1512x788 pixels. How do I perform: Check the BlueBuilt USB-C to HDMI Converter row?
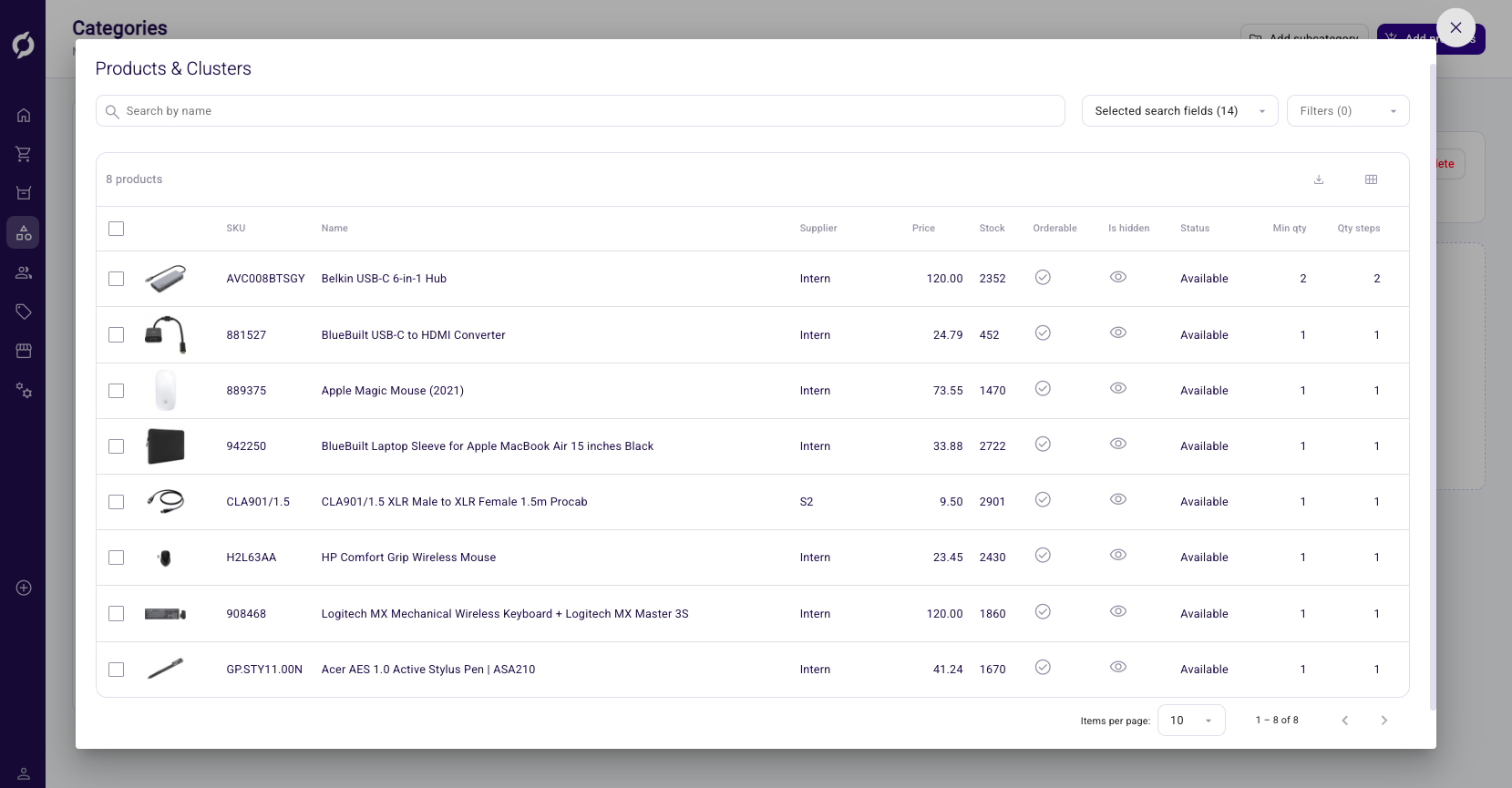point(116,335)
